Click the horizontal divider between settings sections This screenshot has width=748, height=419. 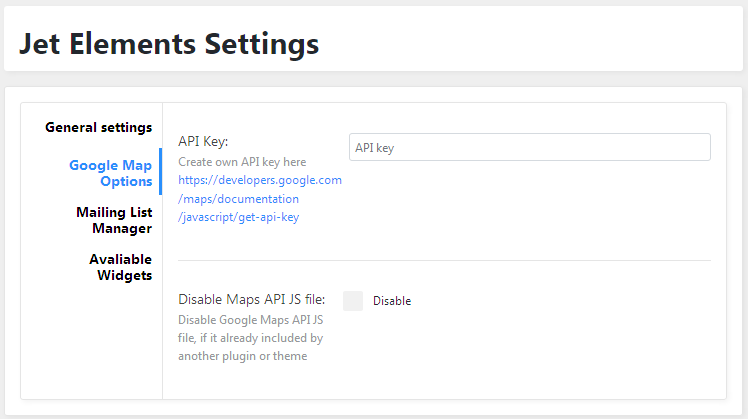coord(444,261)
